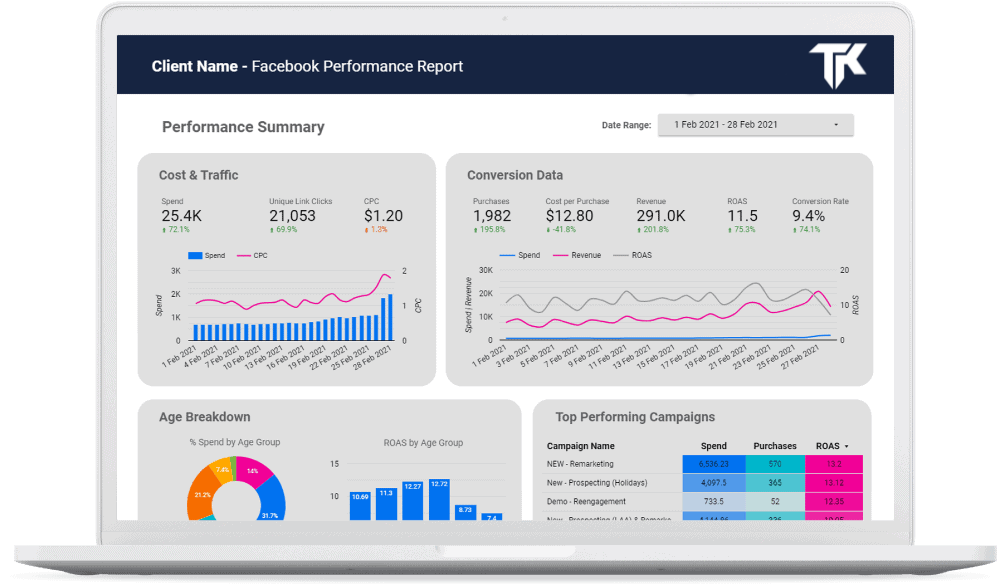Select the Demo - Reengagement campaign
1000x586 pixels.
[x=586, y=500]
